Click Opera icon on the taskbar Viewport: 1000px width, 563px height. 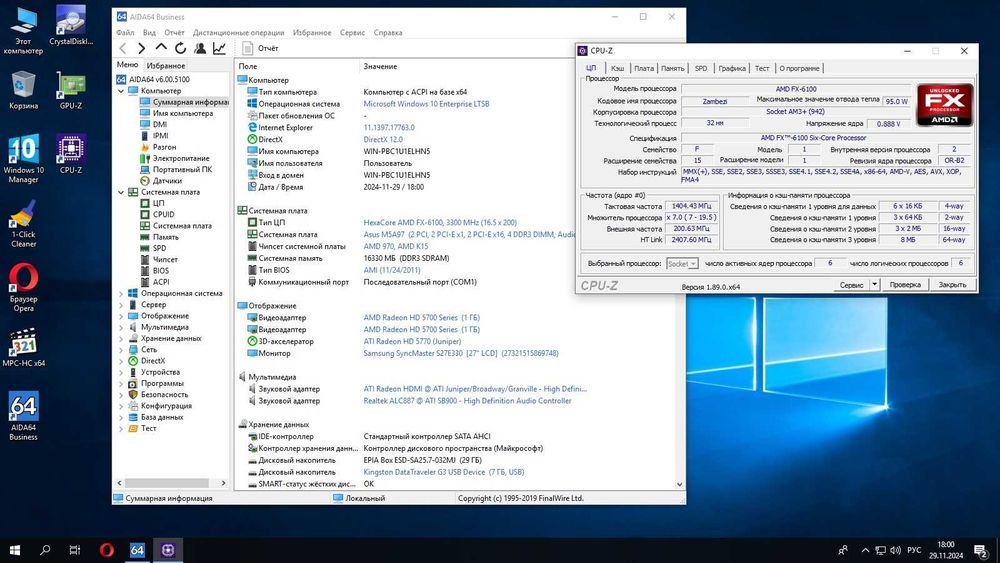[107, 550]
